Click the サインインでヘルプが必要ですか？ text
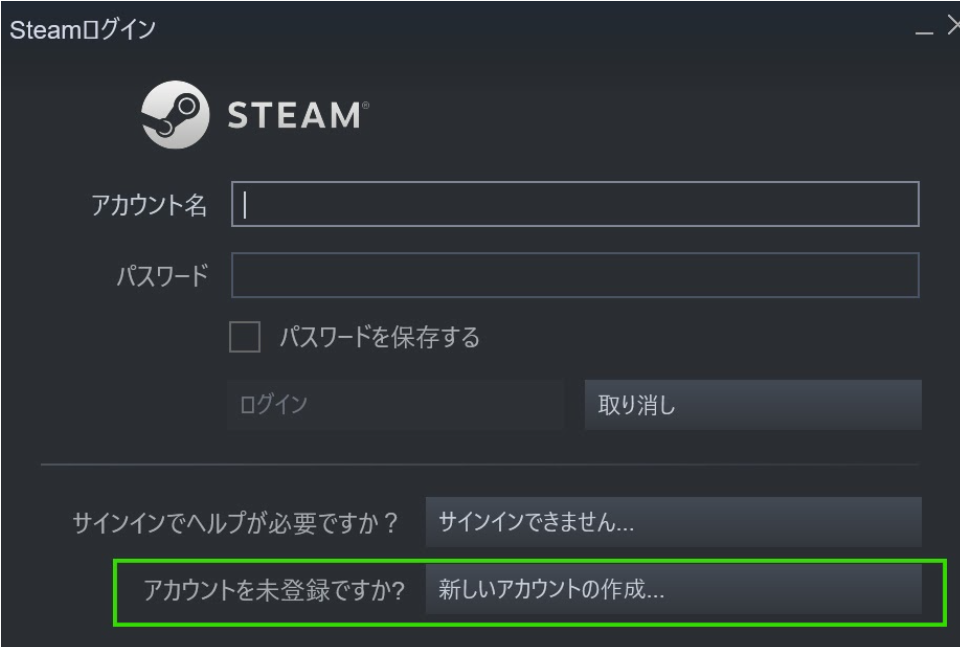Image resolution: width=960 pixels, height=647 pixels. click(236, 523)
